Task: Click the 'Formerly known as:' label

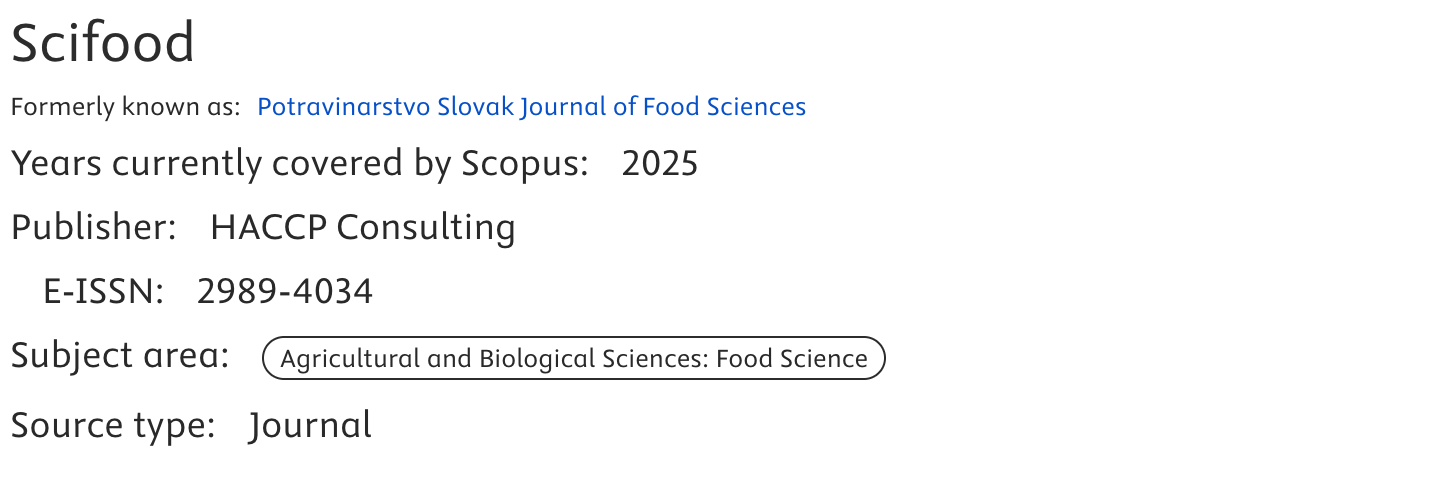Action: point(126,107)
